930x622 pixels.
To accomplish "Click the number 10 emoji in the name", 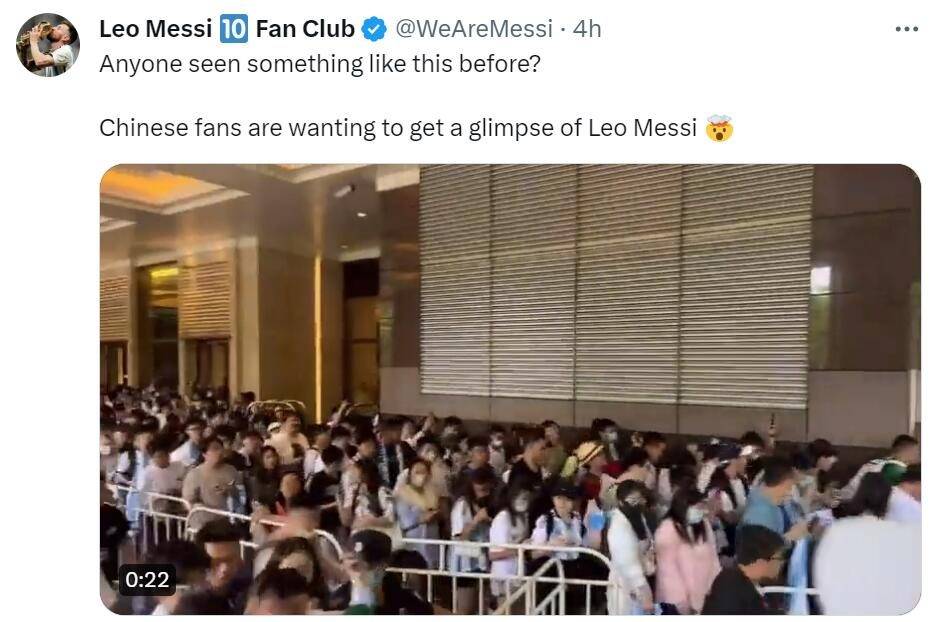I will pos(234,29).
